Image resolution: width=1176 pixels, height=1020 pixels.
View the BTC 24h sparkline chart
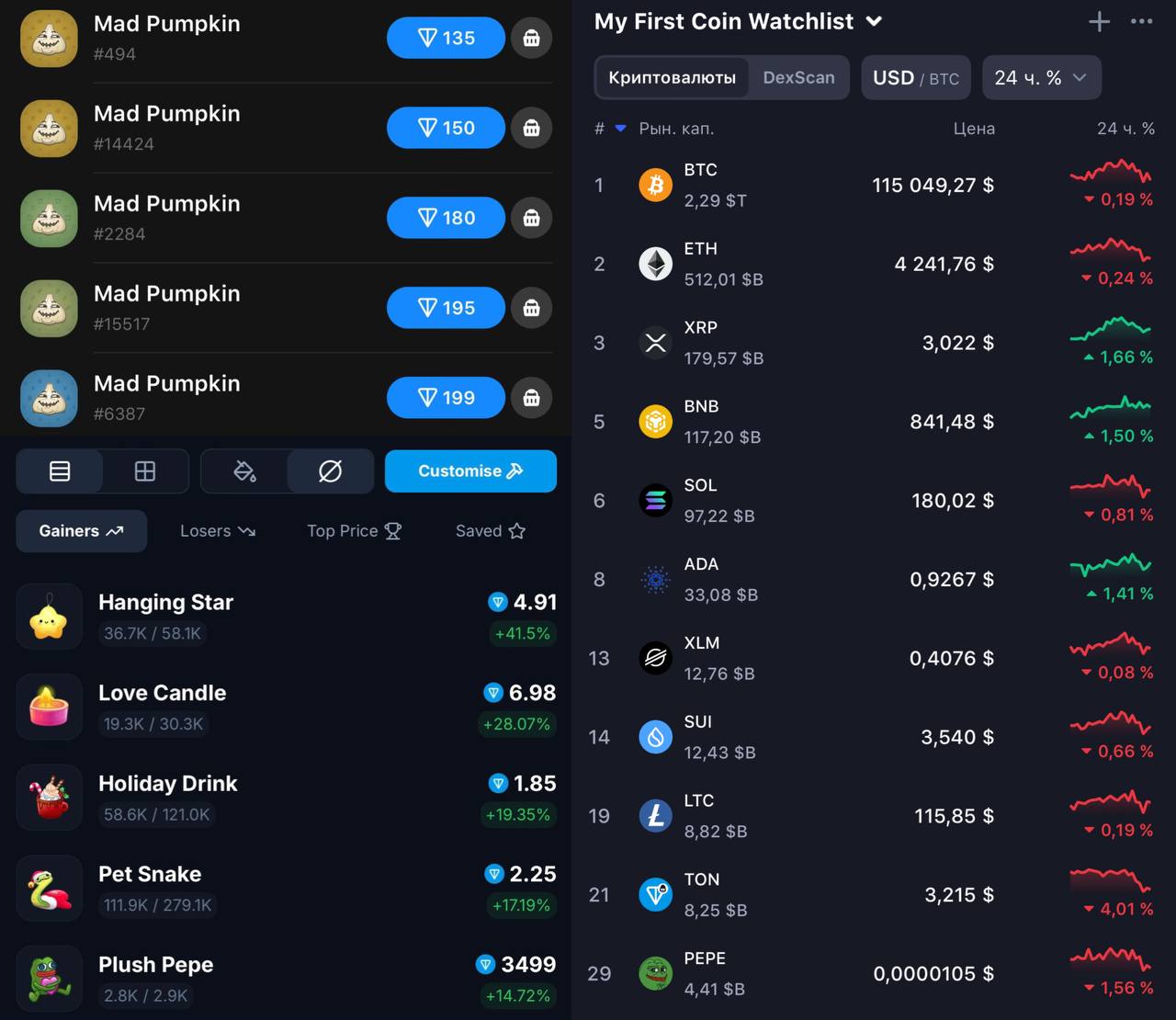1111,172
